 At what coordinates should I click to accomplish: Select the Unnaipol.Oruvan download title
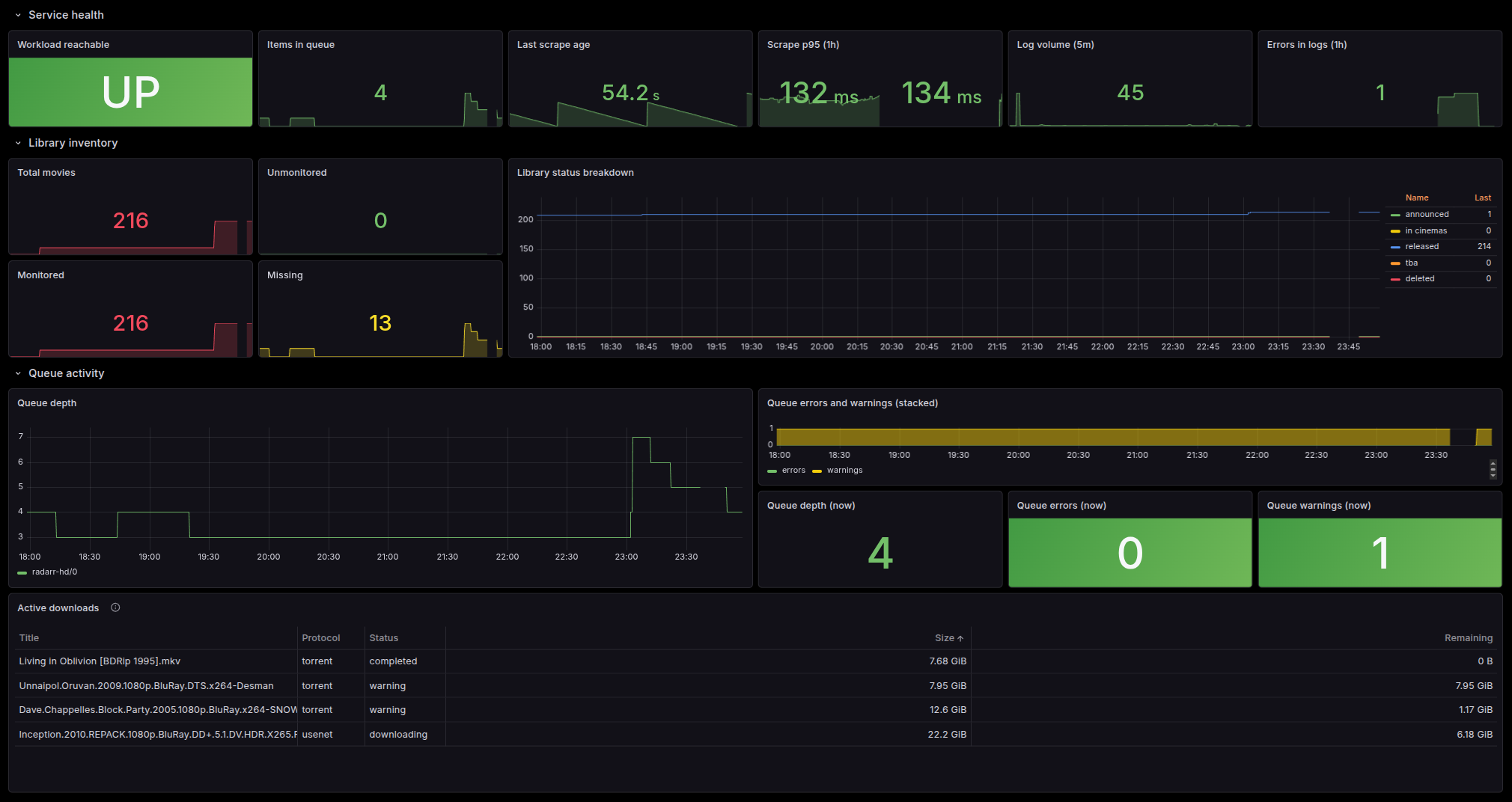(146, 686)
